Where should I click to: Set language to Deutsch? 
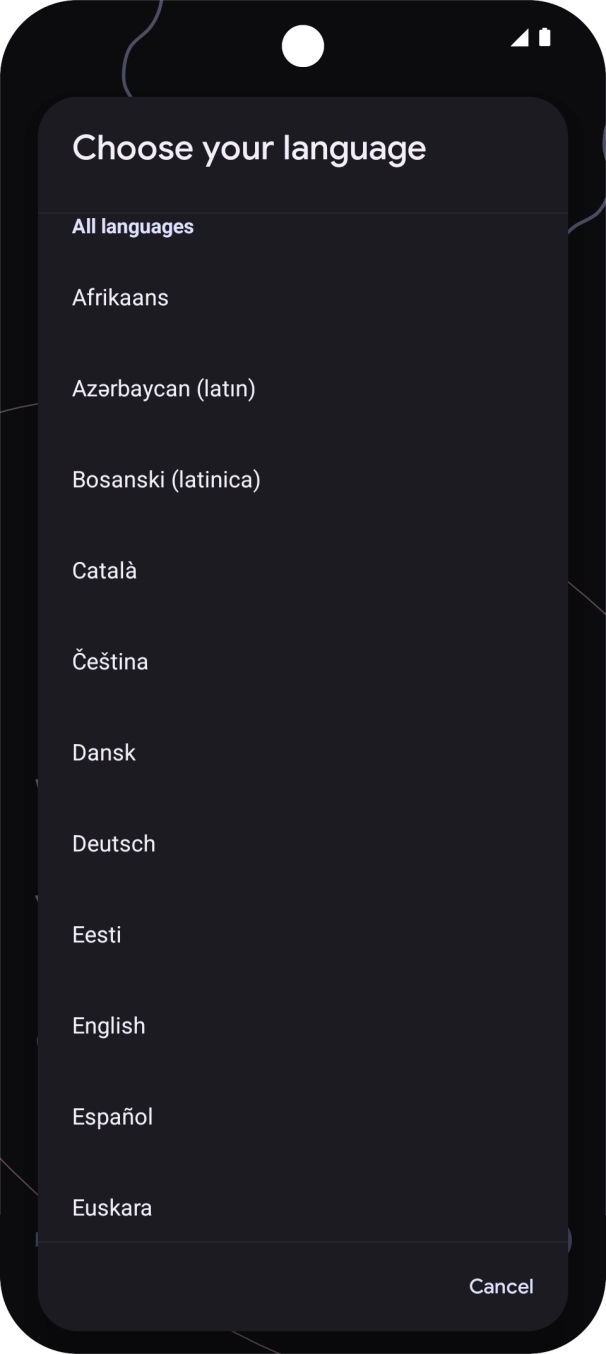114,844
